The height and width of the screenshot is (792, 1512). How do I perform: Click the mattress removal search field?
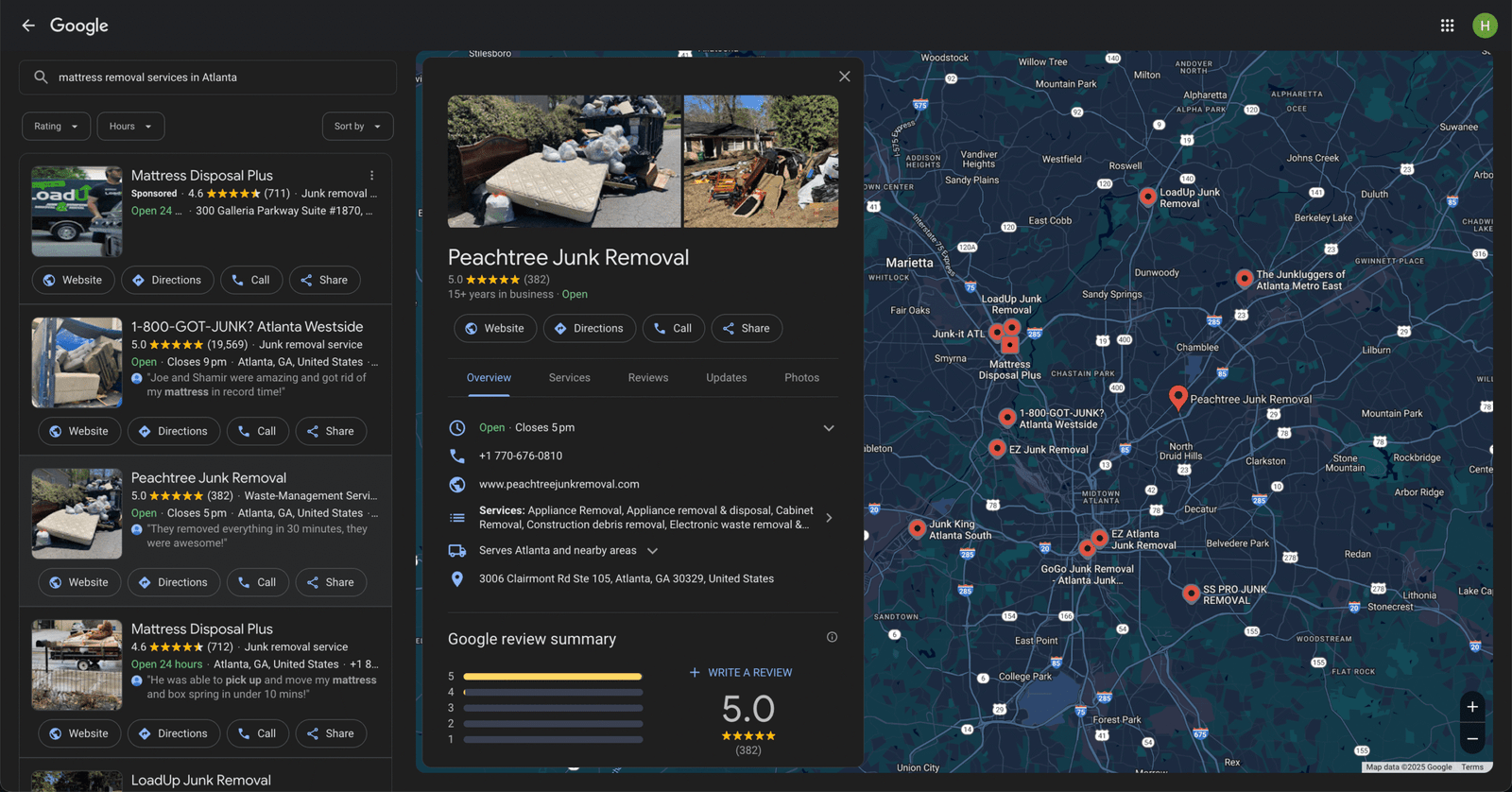pos(208,77)
